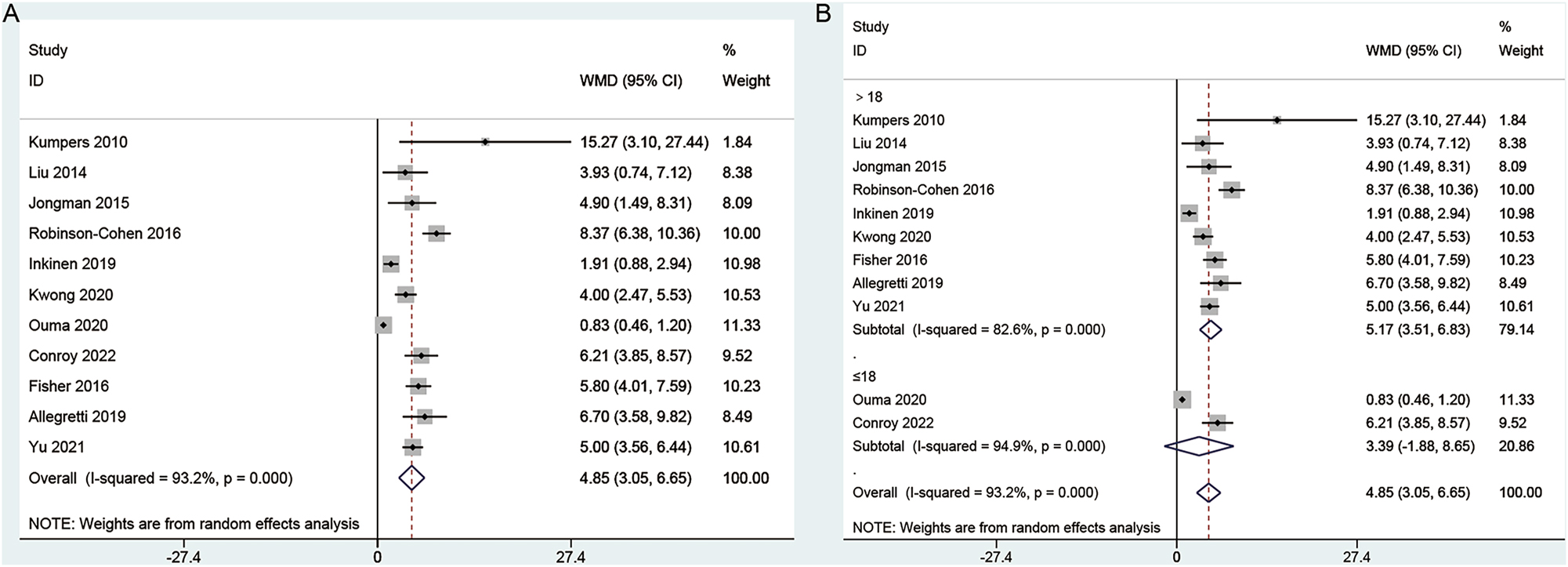Viewport: 1568px width, 567px height.
Task: Click the >18 subtotal diamond in panel B
Action: pos(1211,329)
